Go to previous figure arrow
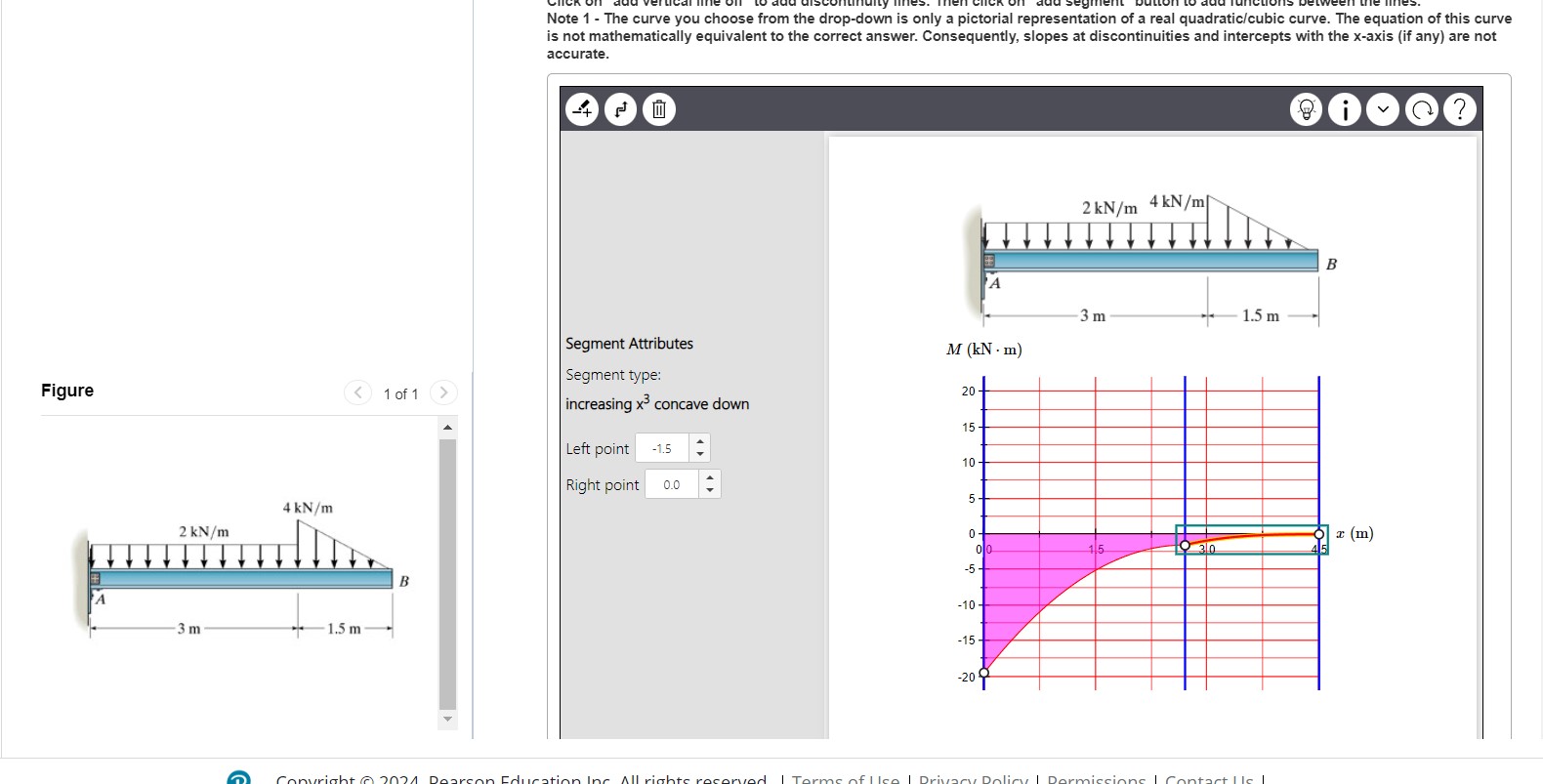 click(357, 392)
